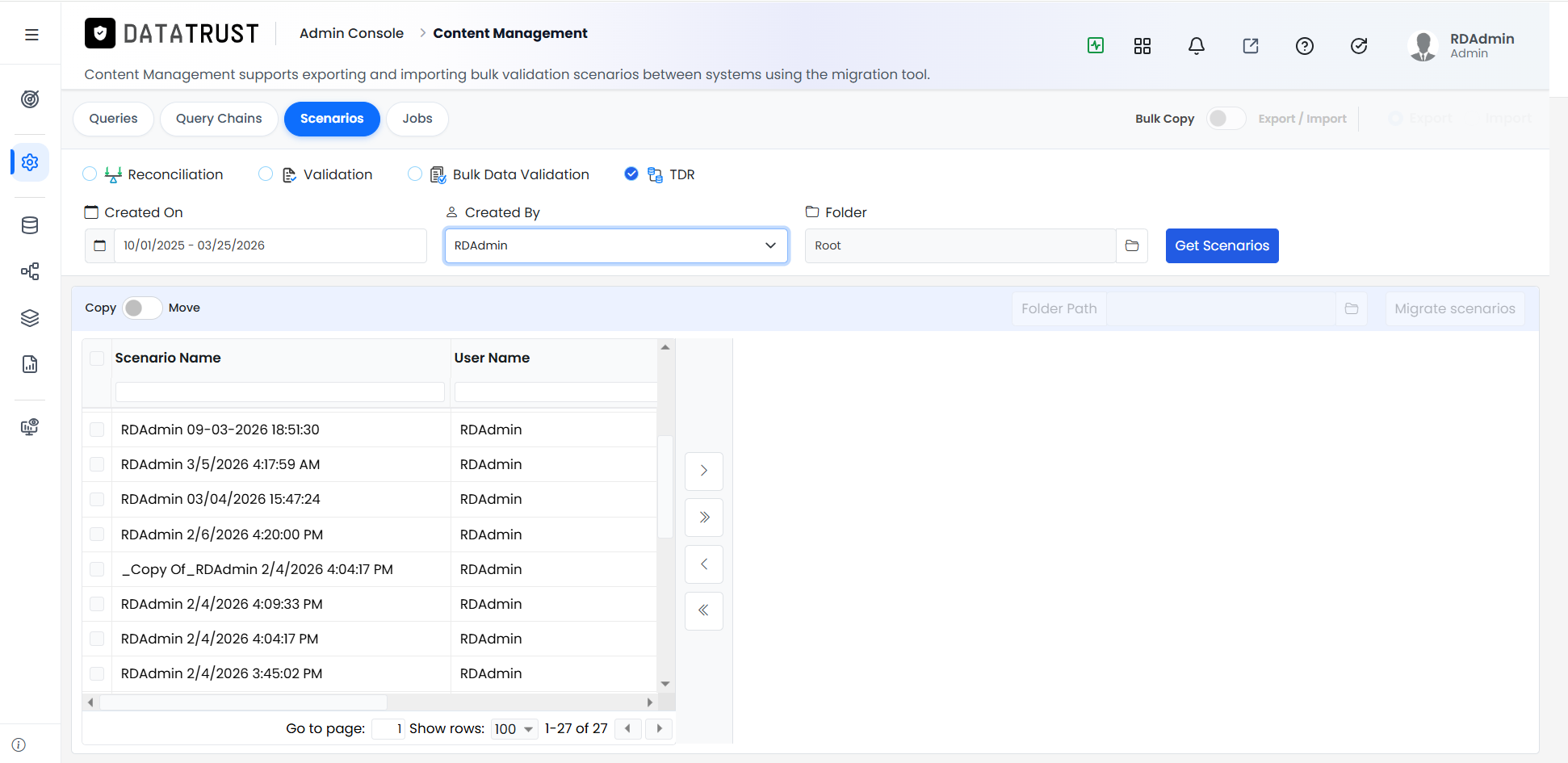Switch the Copy/Move toggle
The height and width of the screenshot is (763, 1568).
click(x=142, y=308)
